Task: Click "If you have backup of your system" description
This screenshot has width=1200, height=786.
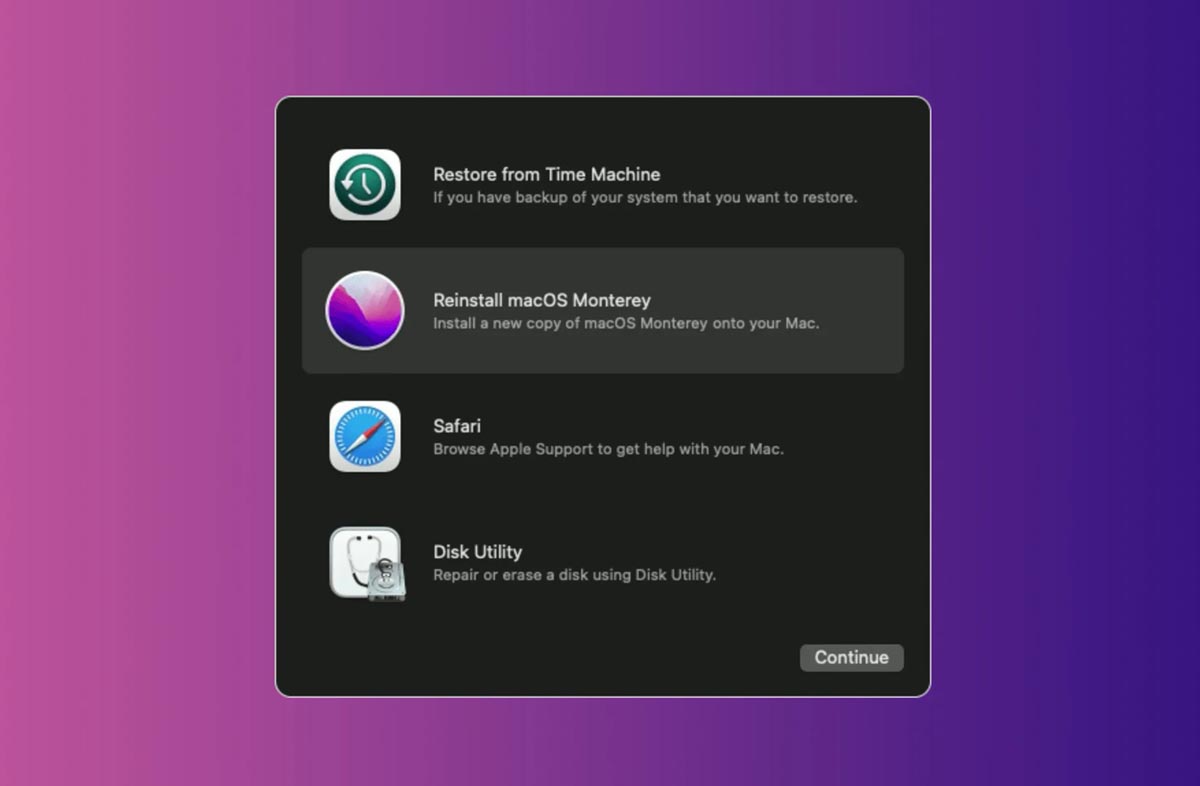Action: [x=645, y=197]
